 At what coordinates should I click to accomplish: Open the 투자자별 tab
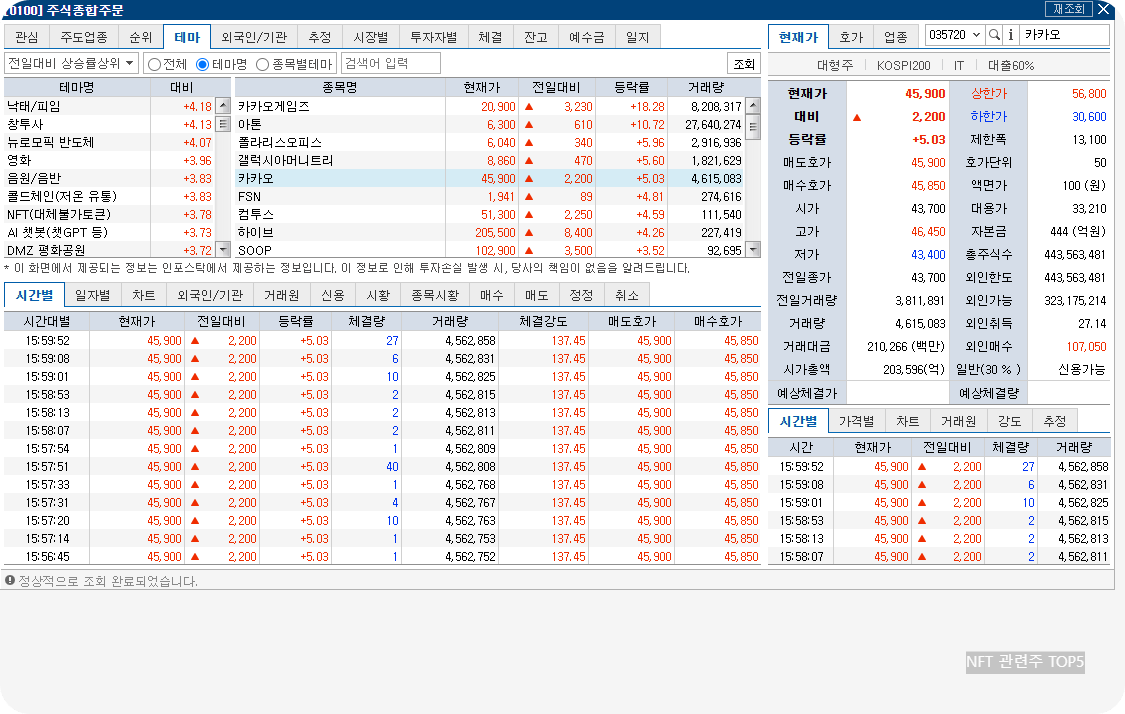433,37
